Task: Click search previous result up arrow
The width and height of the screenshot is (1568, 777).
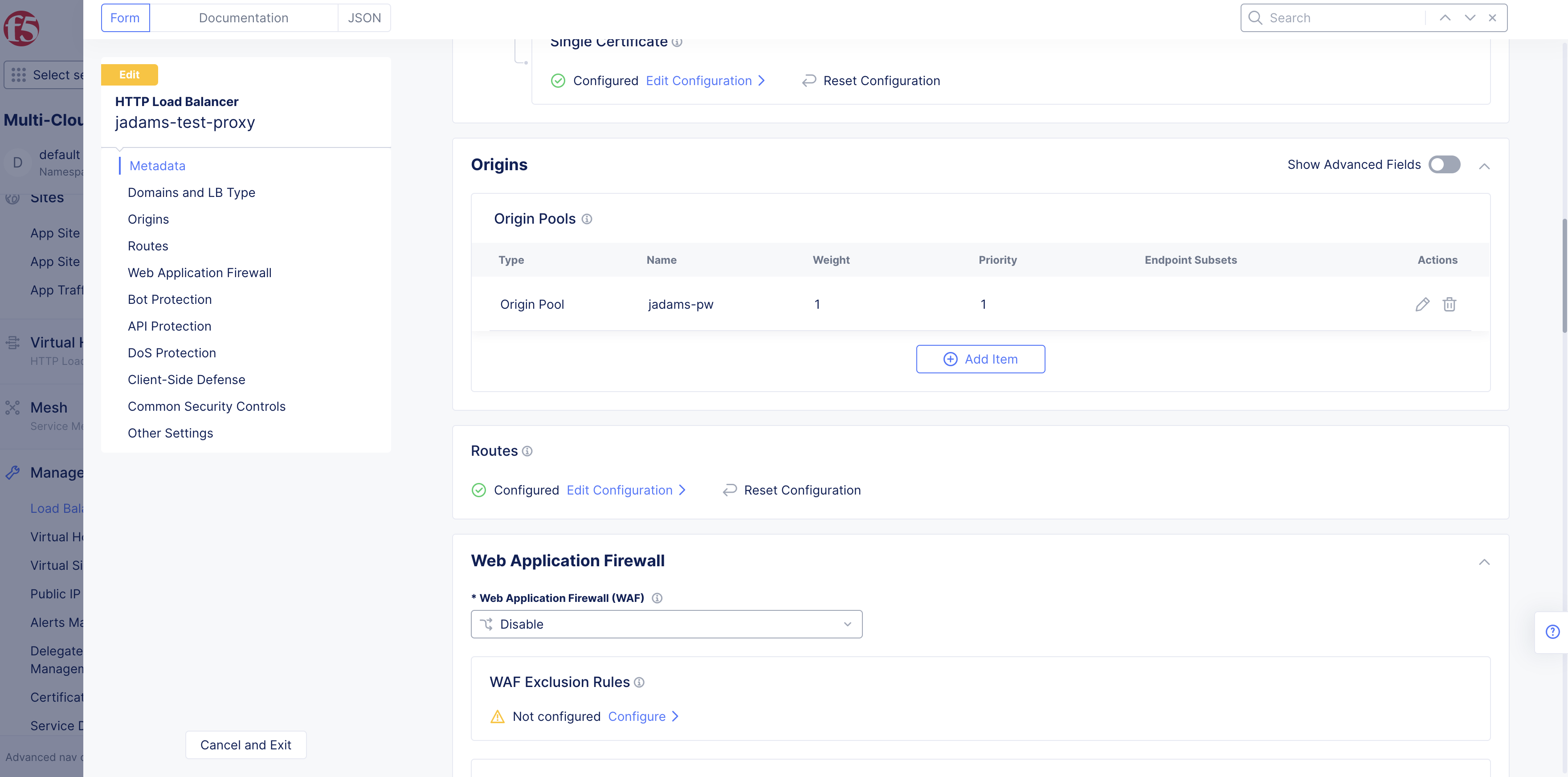Action: (1445, 18)
